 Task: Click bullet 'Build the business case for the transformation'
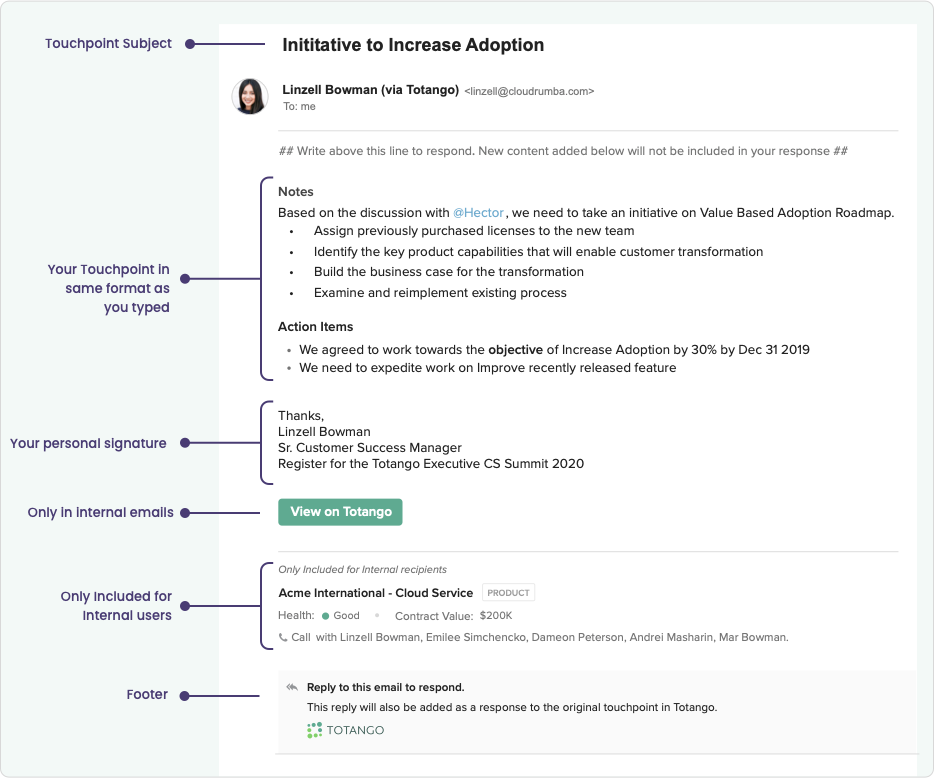tap(449, 272)
